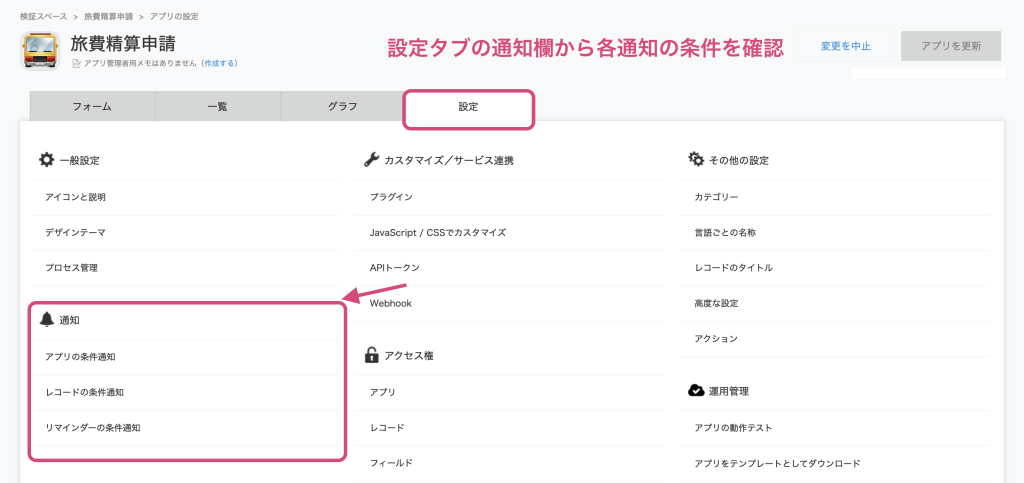Viewport: 1024px width, 483px height.
Task: Click the wrench icon beside カスタマイズ／サービス連携
Action: (371, 160)
